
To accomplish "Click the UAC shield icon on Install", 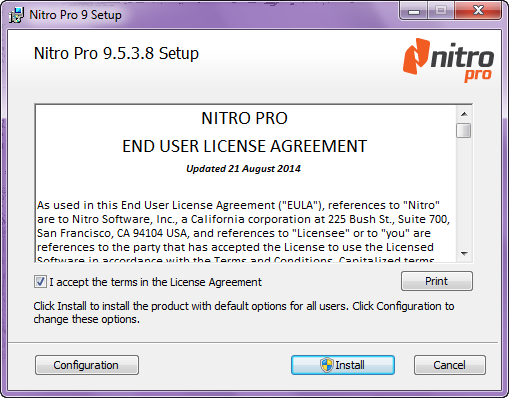I will click(327, 365).
